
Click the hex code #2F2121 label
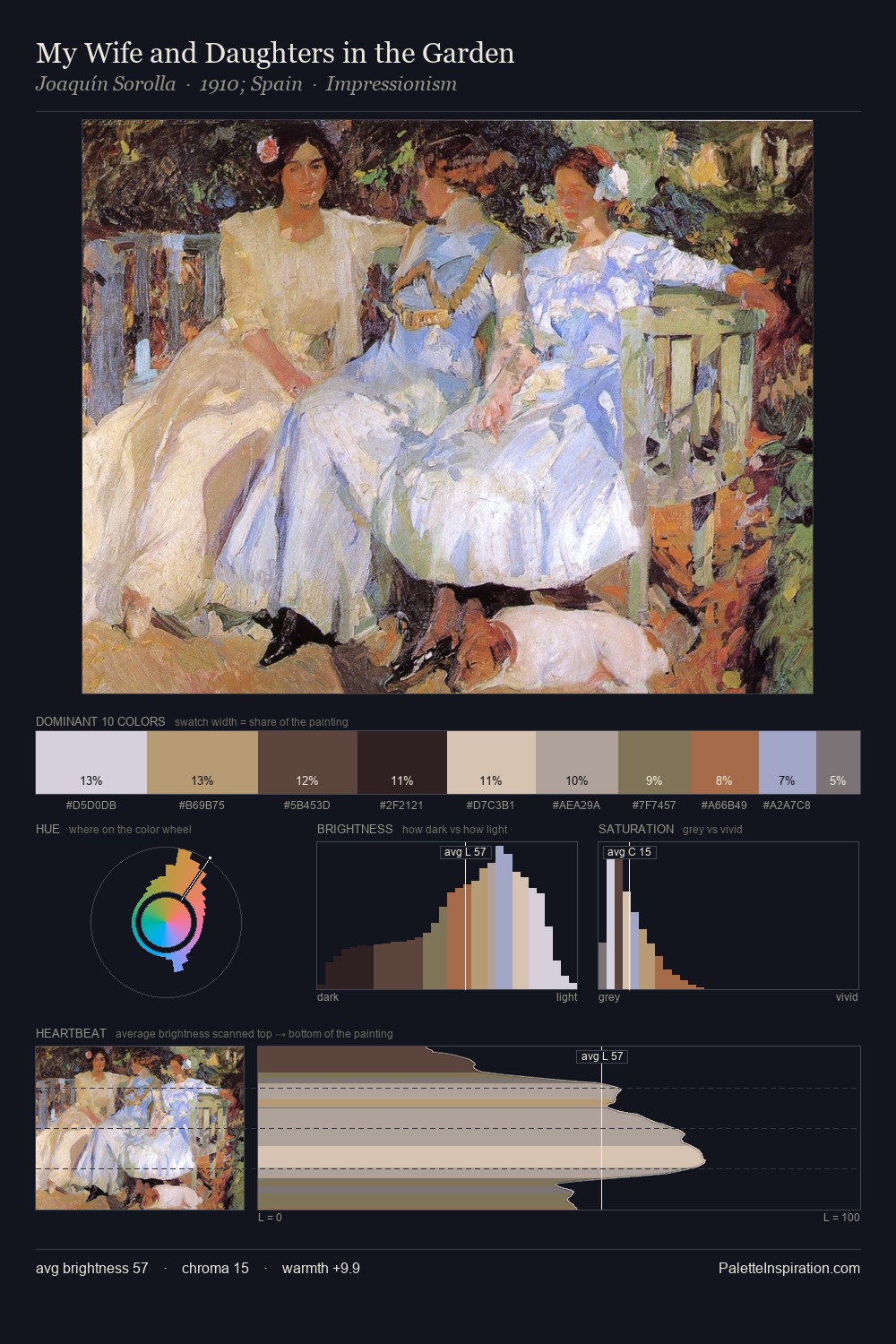[402, 805]
